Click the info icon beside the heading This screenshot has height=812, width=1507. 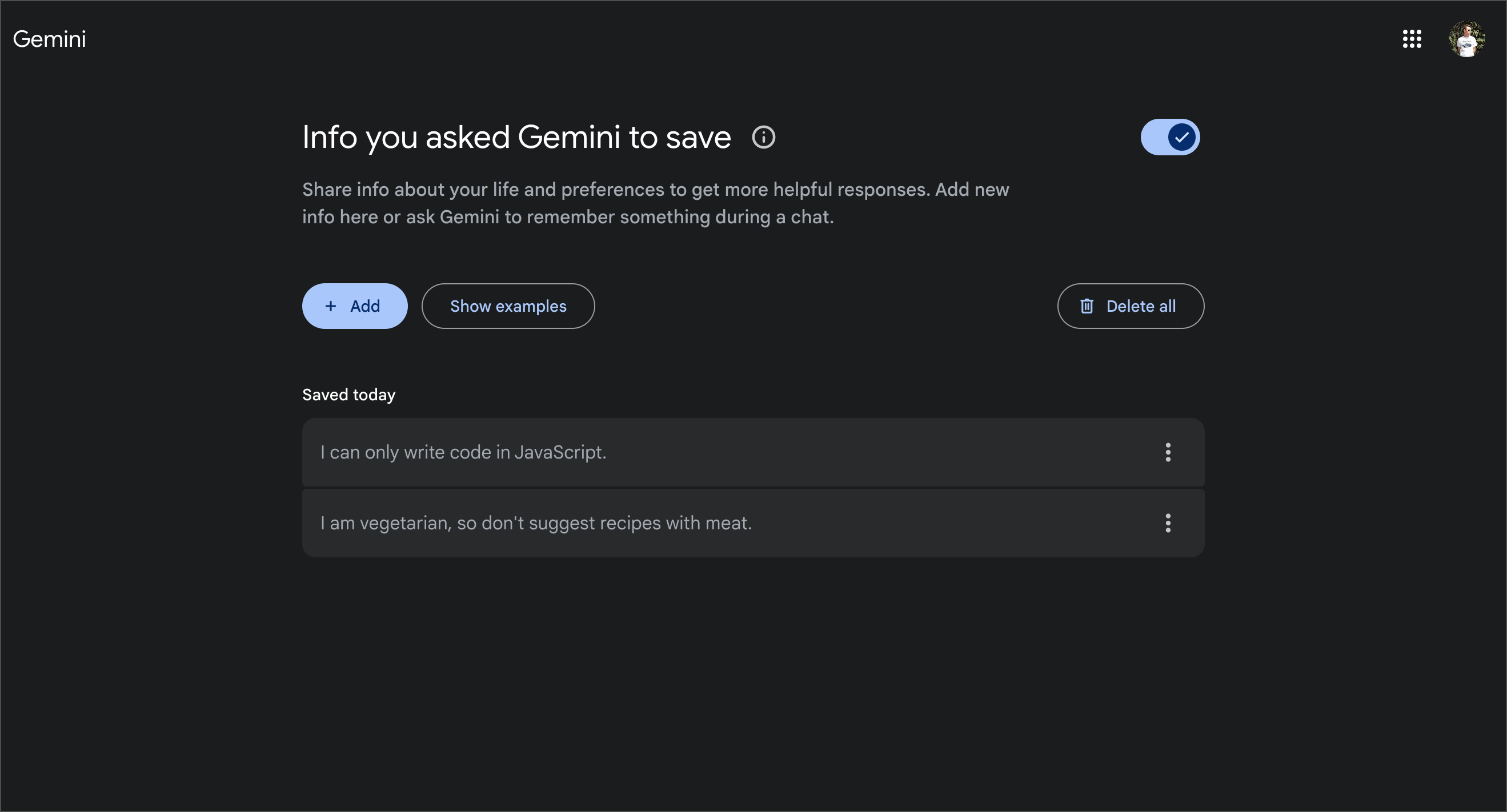tap(763, 138)
